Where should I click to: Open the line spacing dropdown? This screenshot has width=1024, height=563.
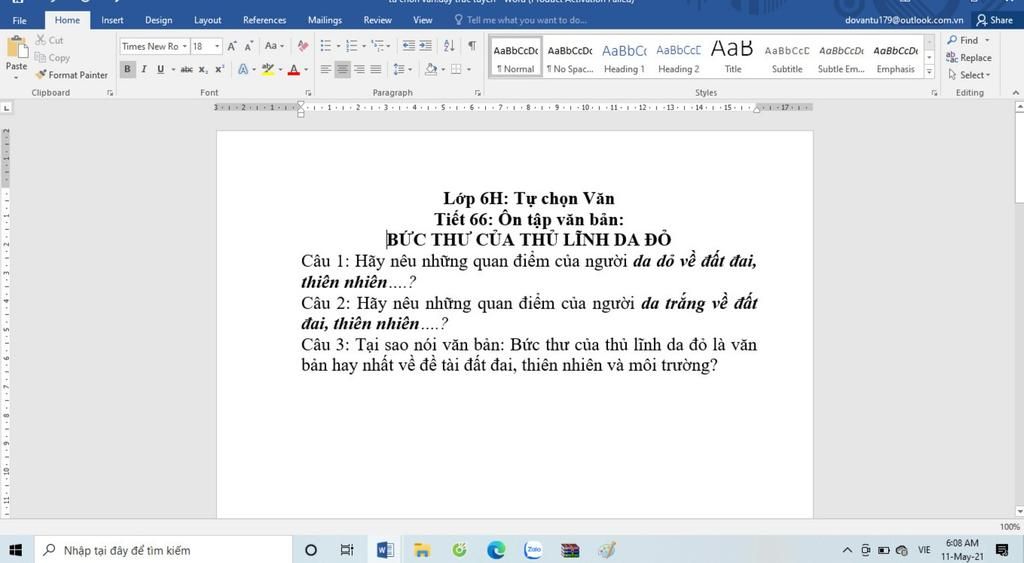coord(410,69)
